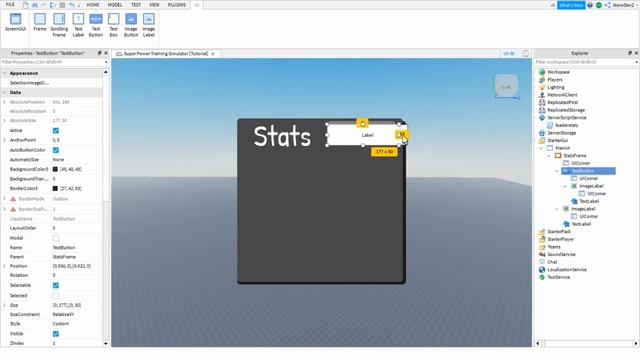The image size is (640, 360).
Task: Open the FILE menu
Action: (x=10, y=4)
